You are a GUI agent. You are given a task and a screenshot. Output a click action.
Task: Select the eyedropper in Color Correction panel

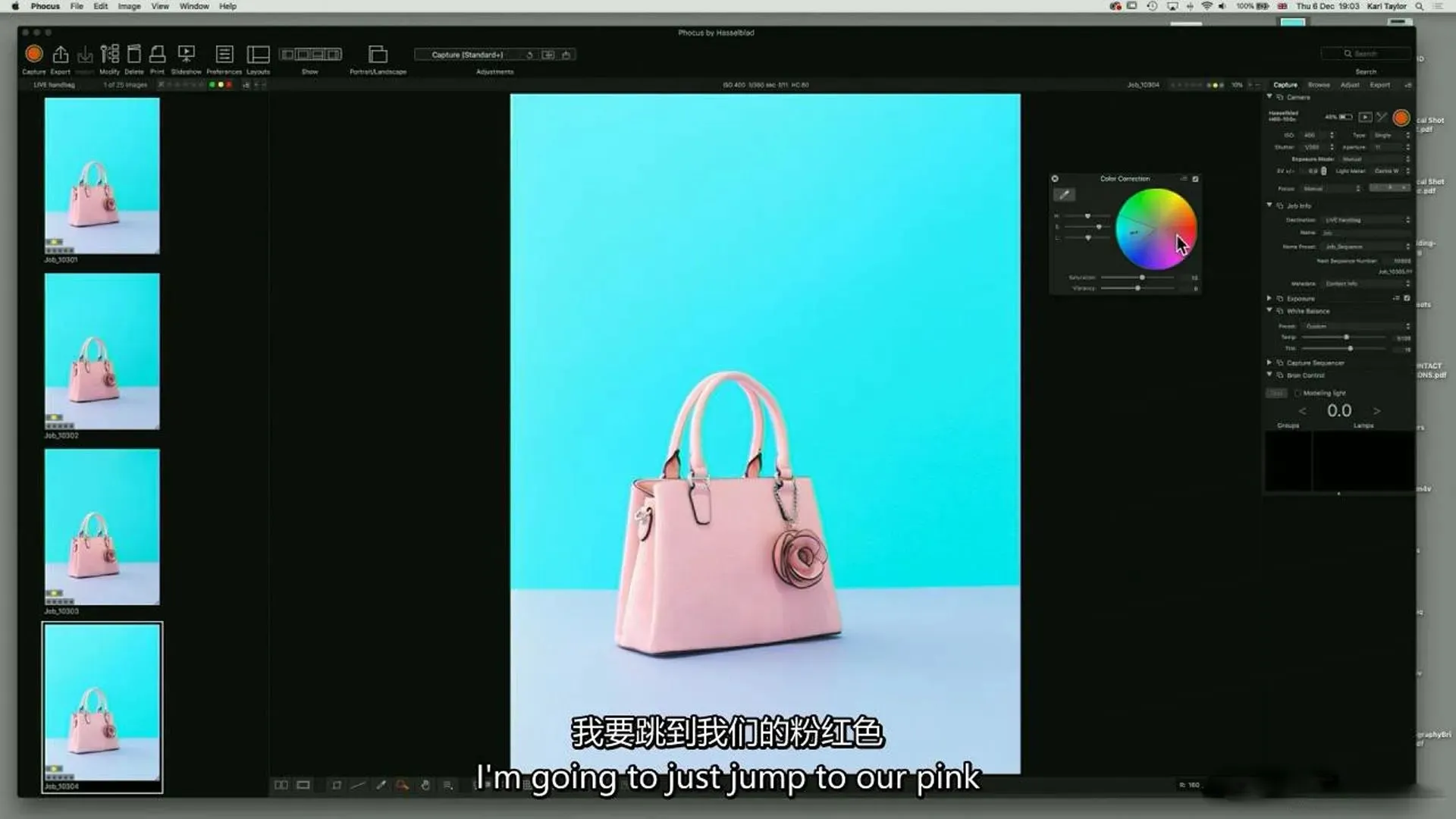(x=1065, y=195)
